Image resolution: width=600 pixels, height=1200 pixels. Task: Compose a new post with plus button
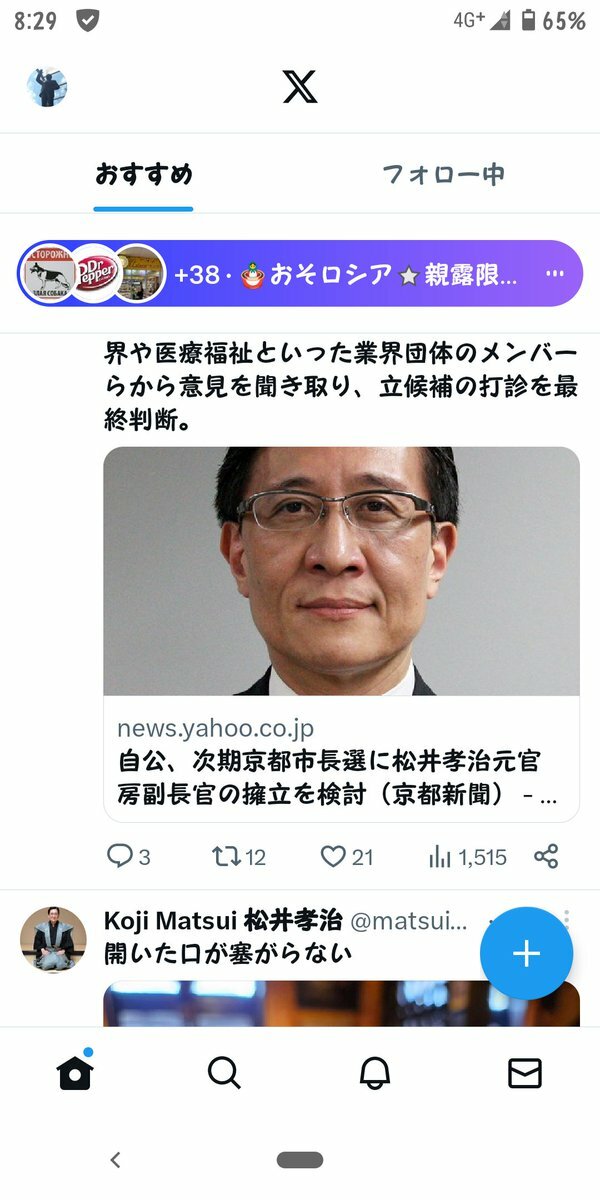pos(526,953)
